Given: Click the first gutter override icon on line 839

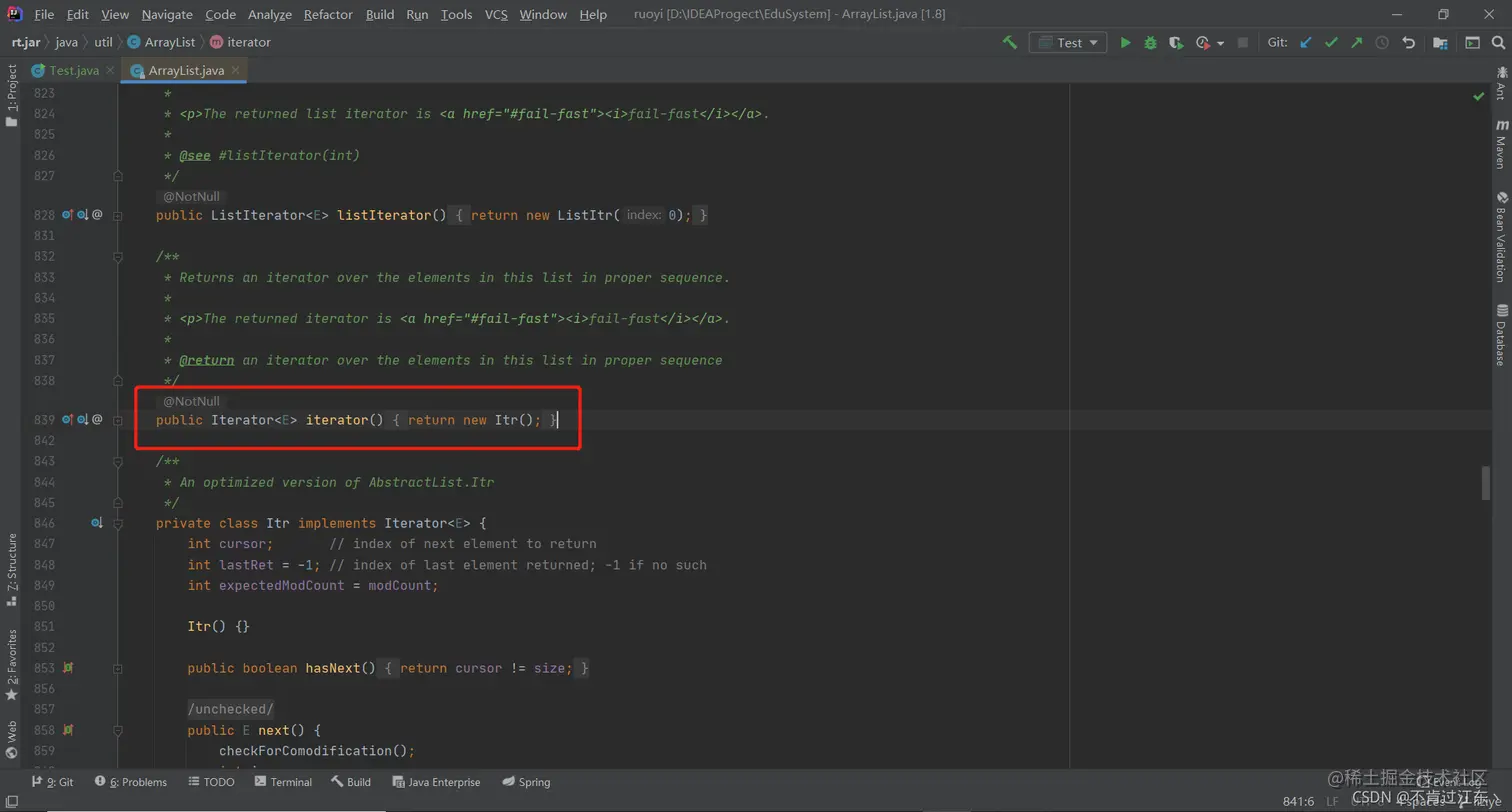Looking at the screenshot, I should pyautogui.click(x=68, y=420).
